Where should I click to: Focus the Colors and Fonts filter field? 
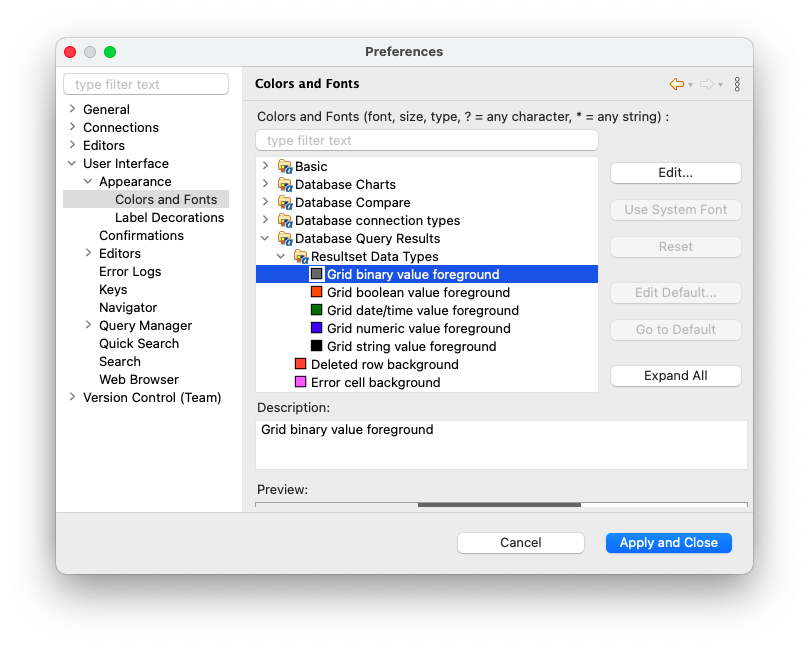pyautogui.click(x=427, y=140)
